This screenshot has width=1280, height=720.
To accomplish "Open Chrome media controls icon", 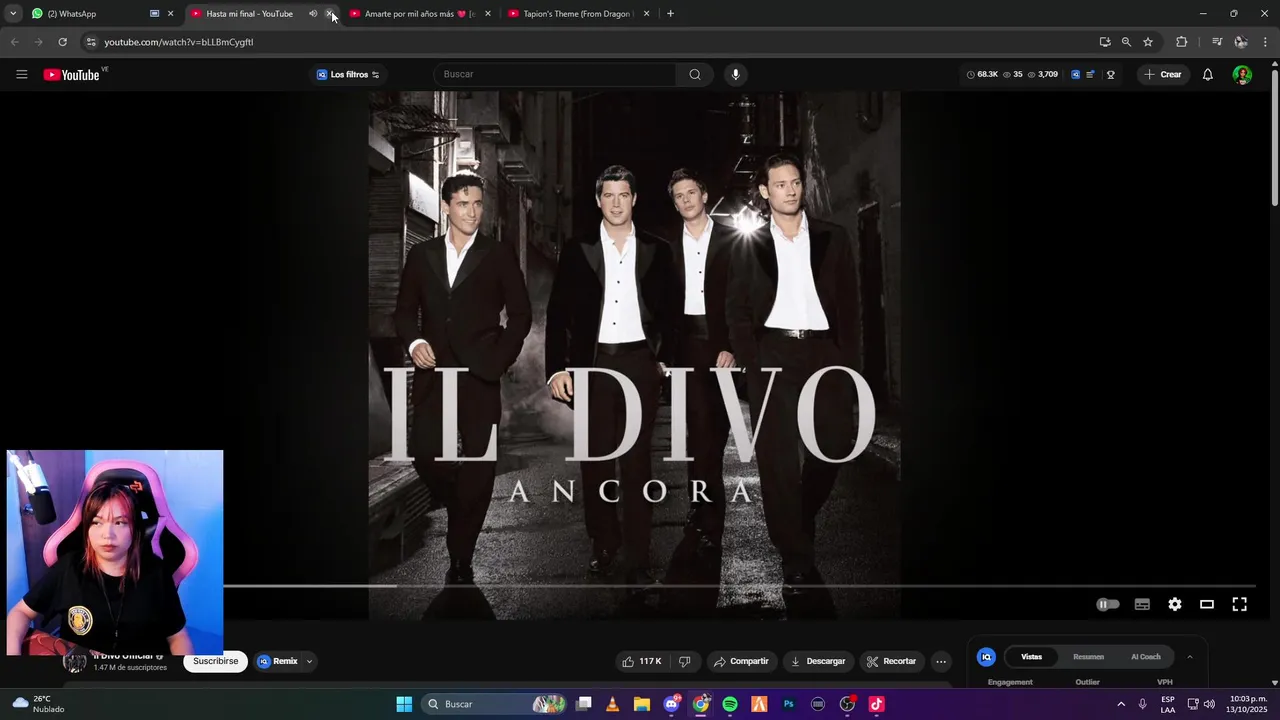I will (1217, 42).
